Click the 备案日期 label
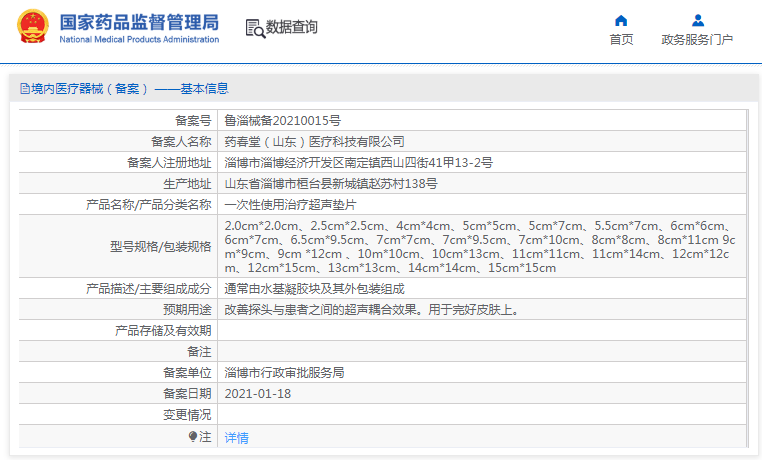This screenshot has width=762, height=460. 187,393
